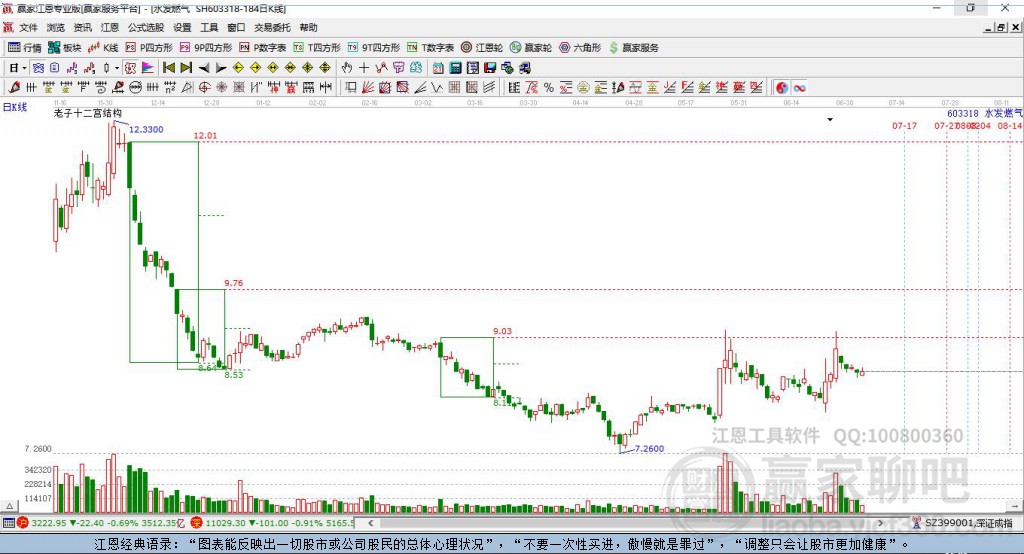Image resolution: width=1024 pixels, height=554 pixels.
Task: Click the 9.76 resistance level label
Action: tap(233, 283)
